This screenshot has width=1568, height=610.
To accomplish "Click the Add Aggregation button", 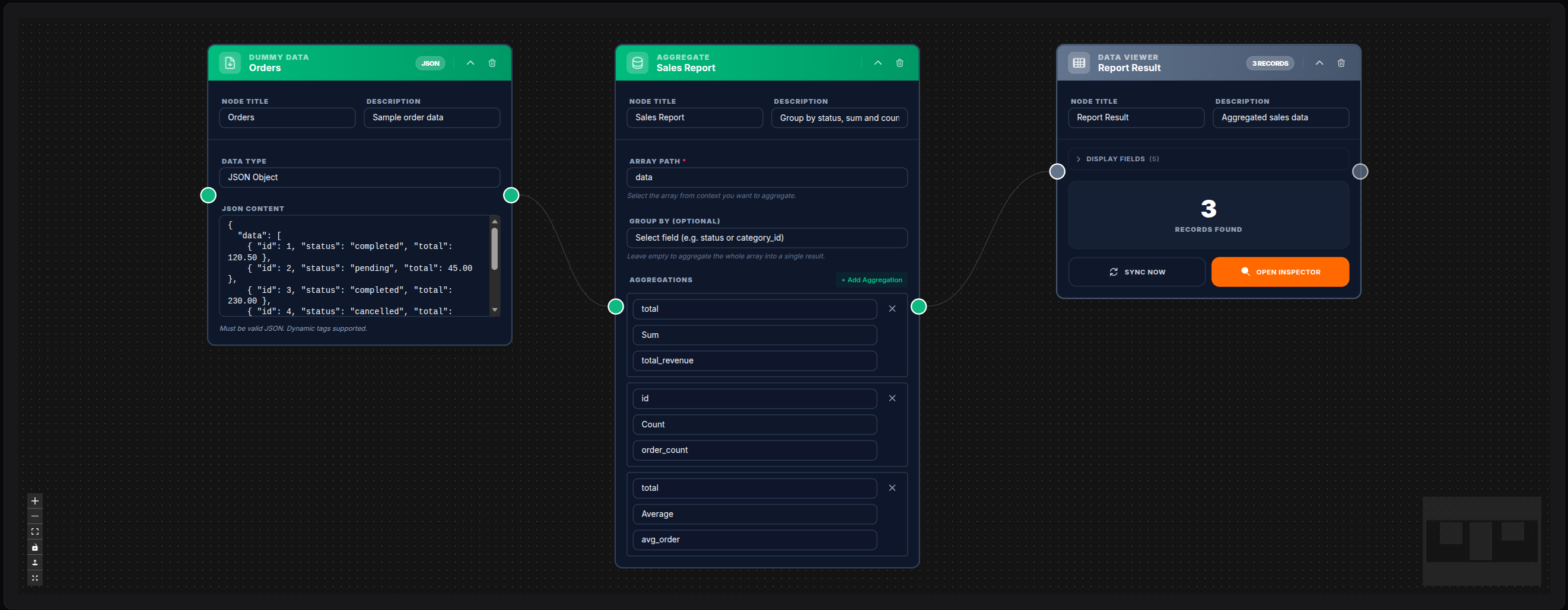I will click(870, 280).
